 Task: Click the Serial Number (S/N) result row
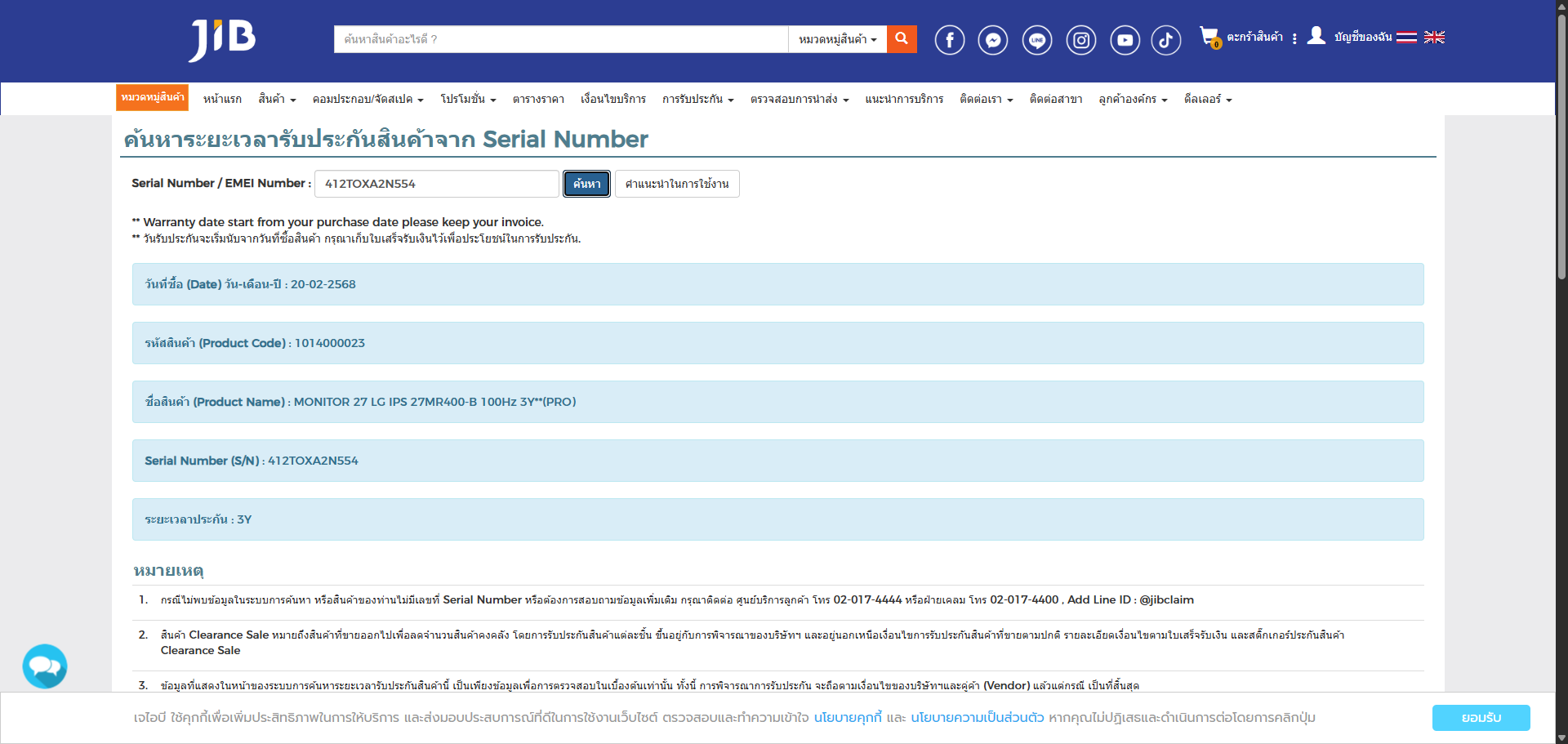point(777,461)
